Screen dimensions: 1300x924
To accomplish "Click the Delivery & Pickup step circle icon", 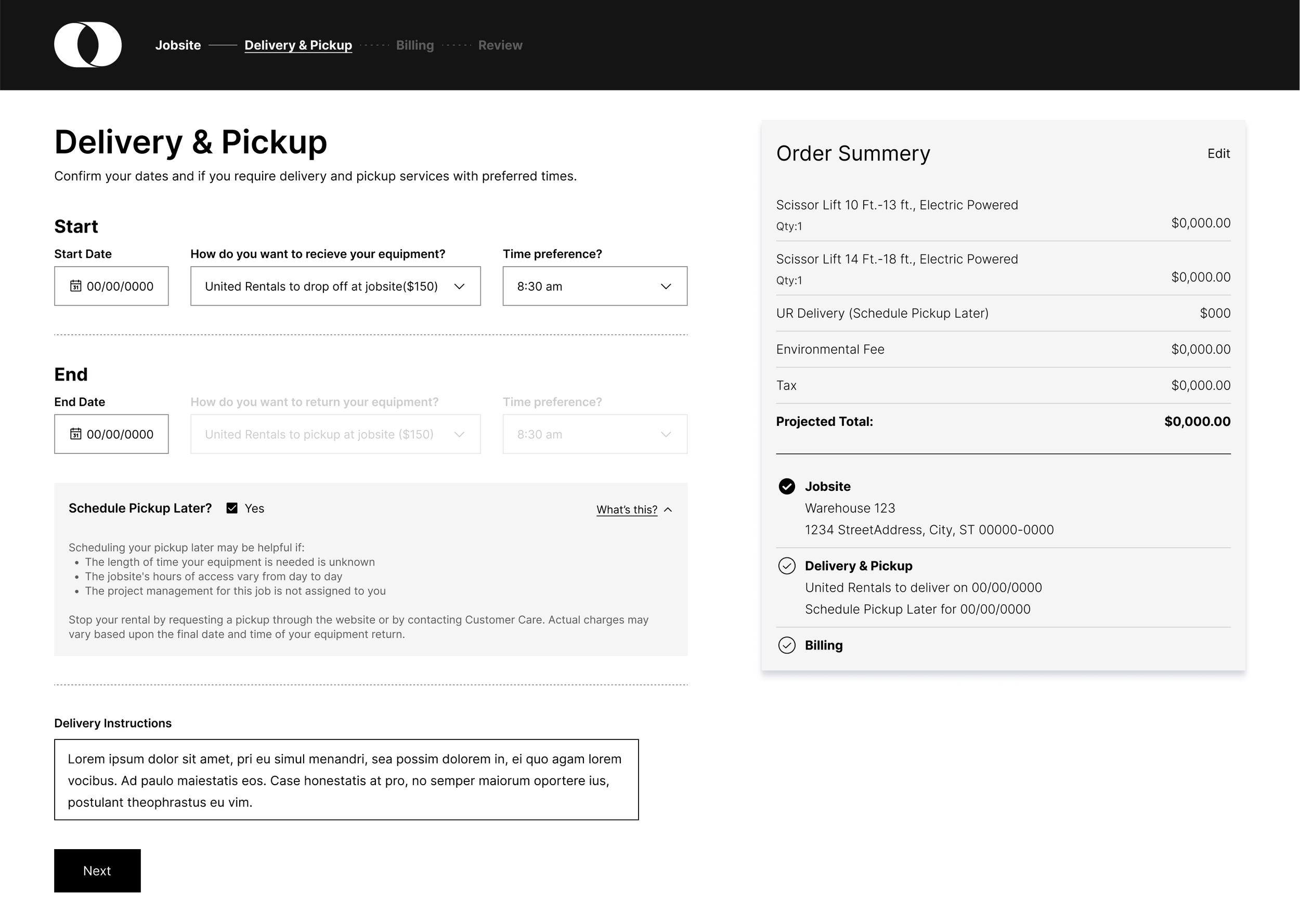I will click(786, 566).
